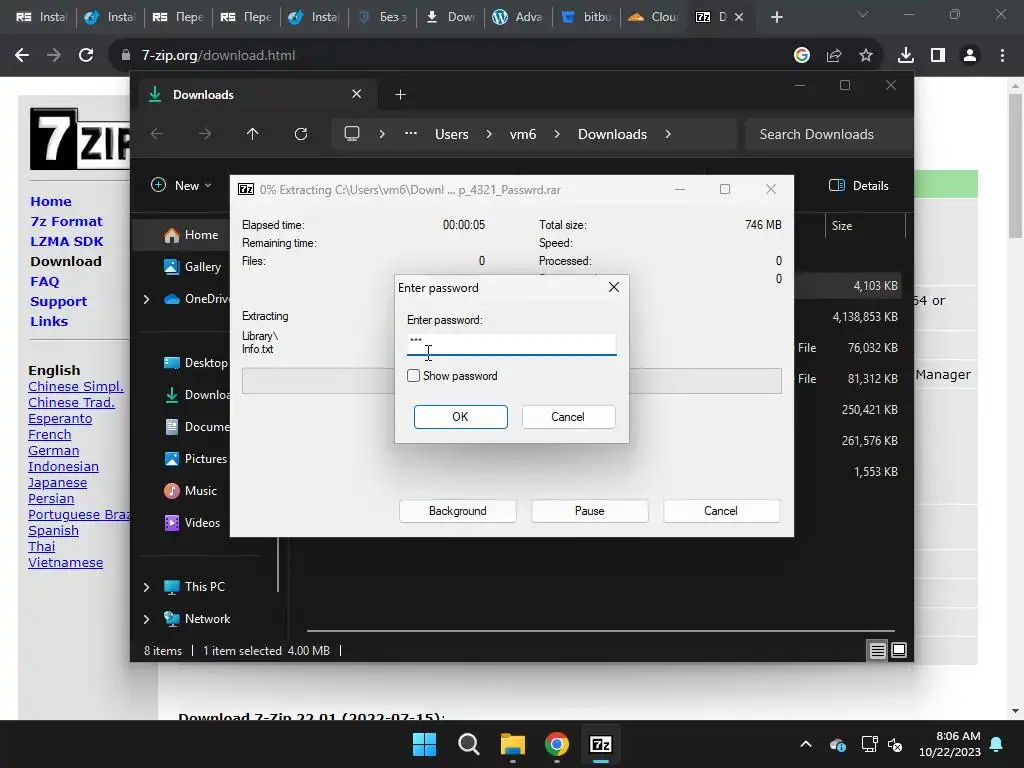
Task: Switch to the Adva WordPress tab
Action: (x=519, y=17)
